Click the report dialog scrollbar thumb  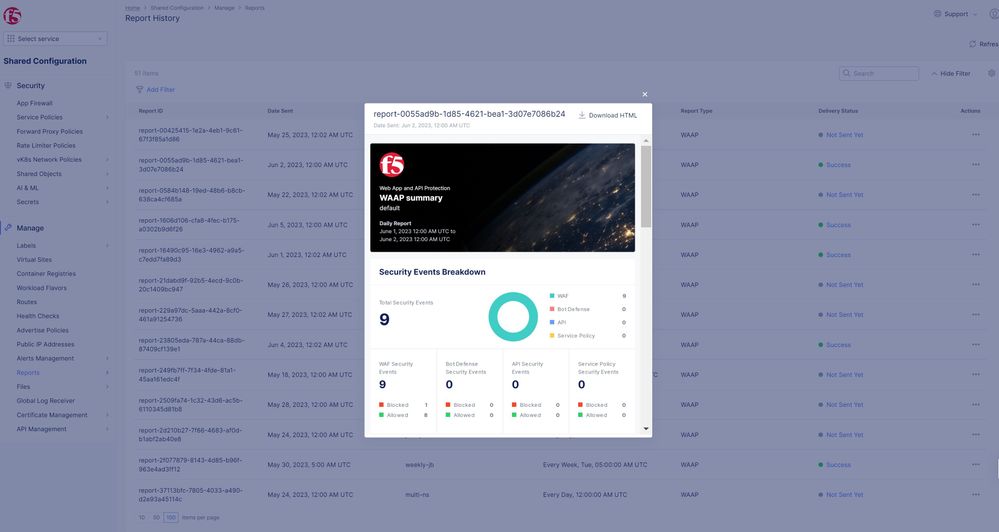point(646,186)
